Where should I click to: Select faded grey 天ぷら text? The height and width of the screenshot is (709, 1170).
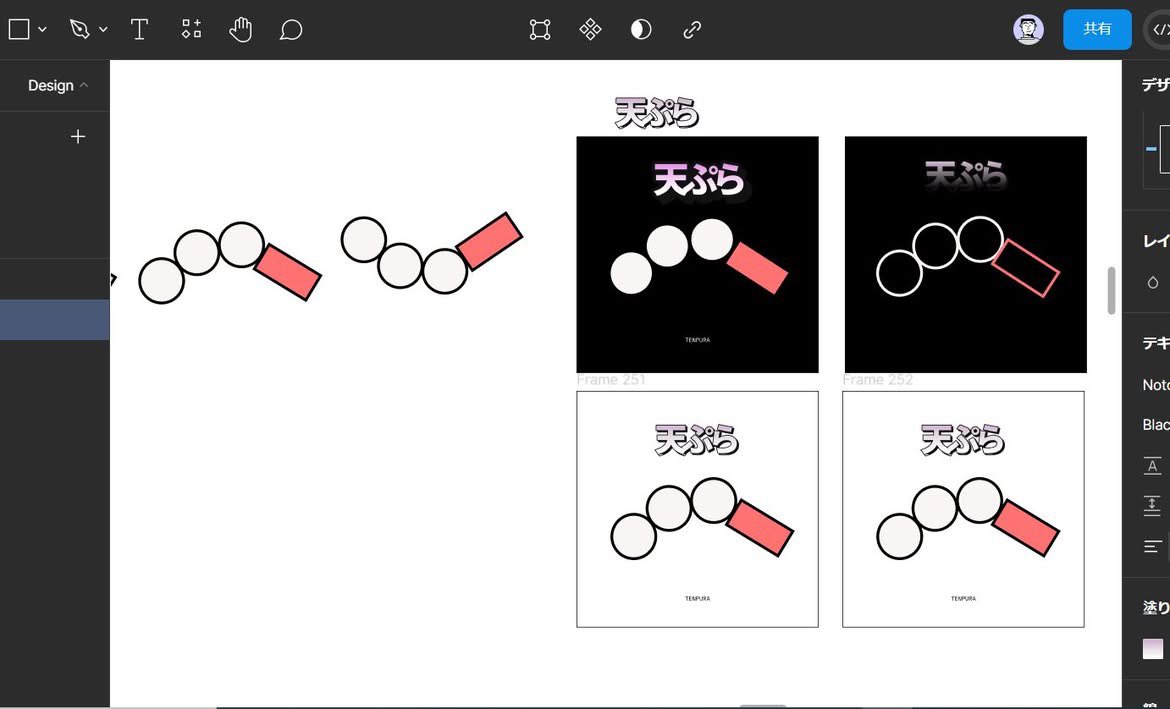point(966,176)
